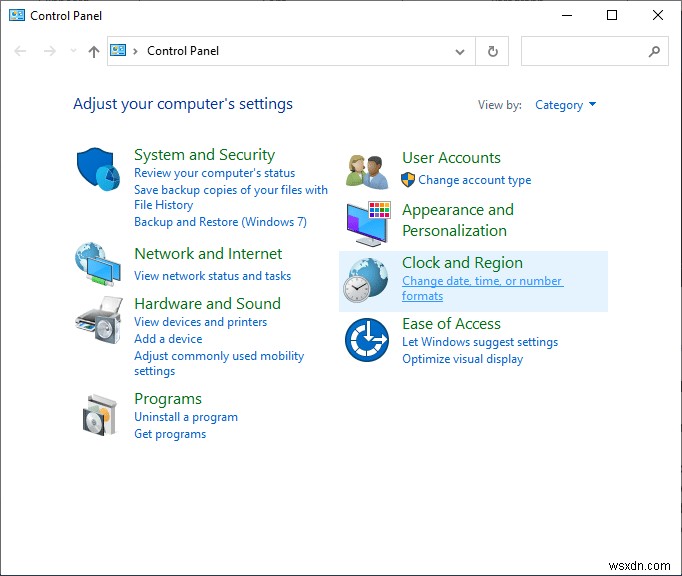Open User Accounts heading

tap(451, 157)
